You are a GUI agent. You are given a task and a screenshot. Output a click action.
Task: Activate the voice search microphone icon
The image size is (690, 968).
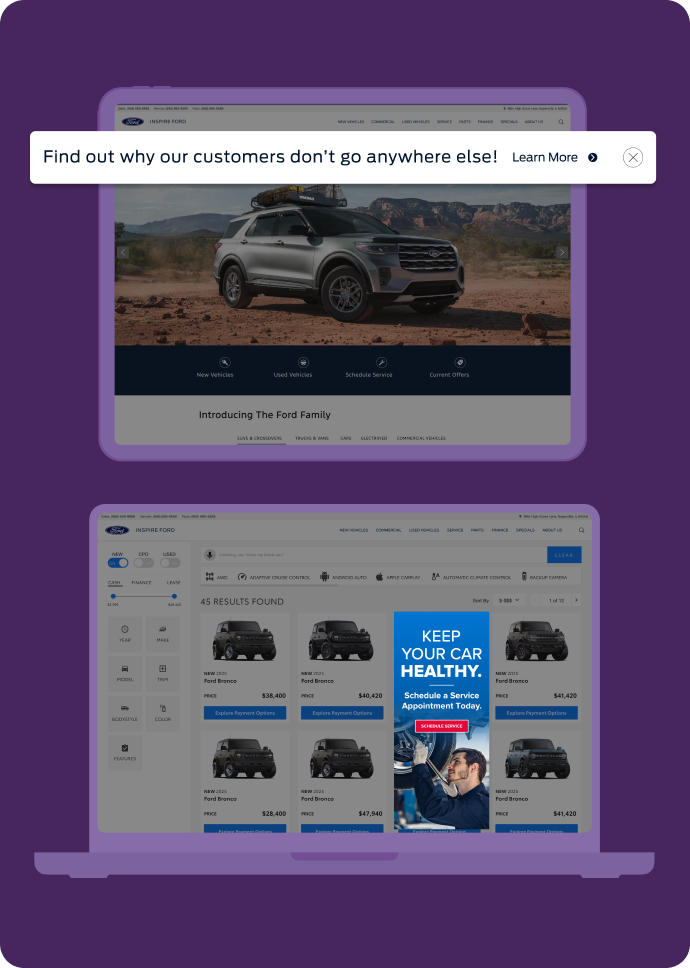click(210, 554)
